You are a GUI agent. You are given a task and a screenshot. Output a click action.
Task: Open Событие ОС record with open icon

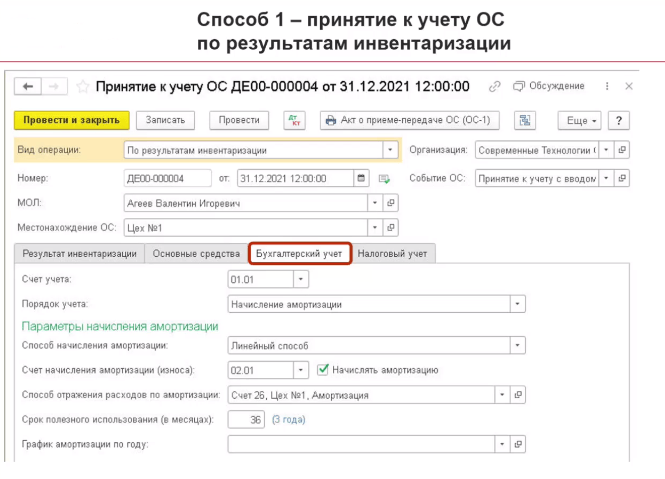622,178
